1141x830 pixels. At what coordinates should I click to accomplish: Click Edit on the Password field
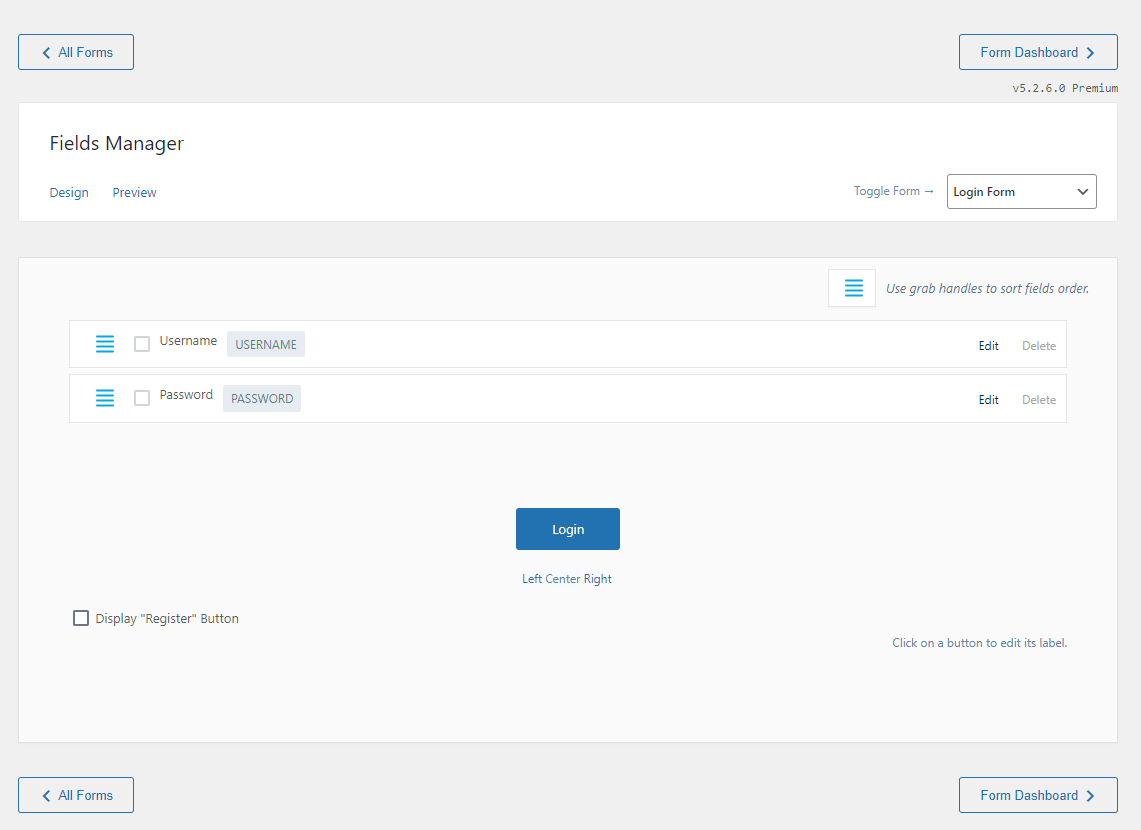point(988,399)
